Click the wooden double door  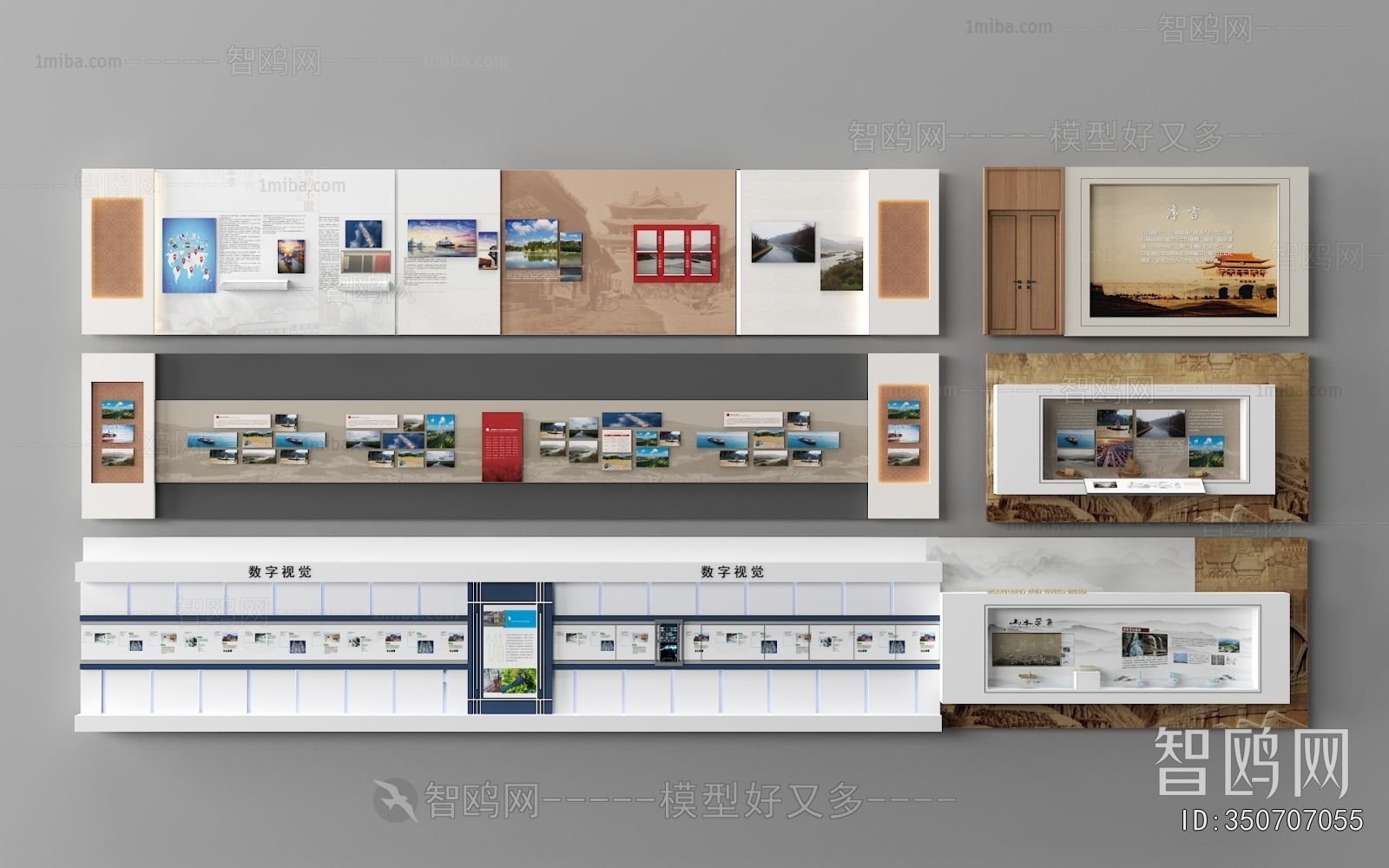coord(1024,271)
